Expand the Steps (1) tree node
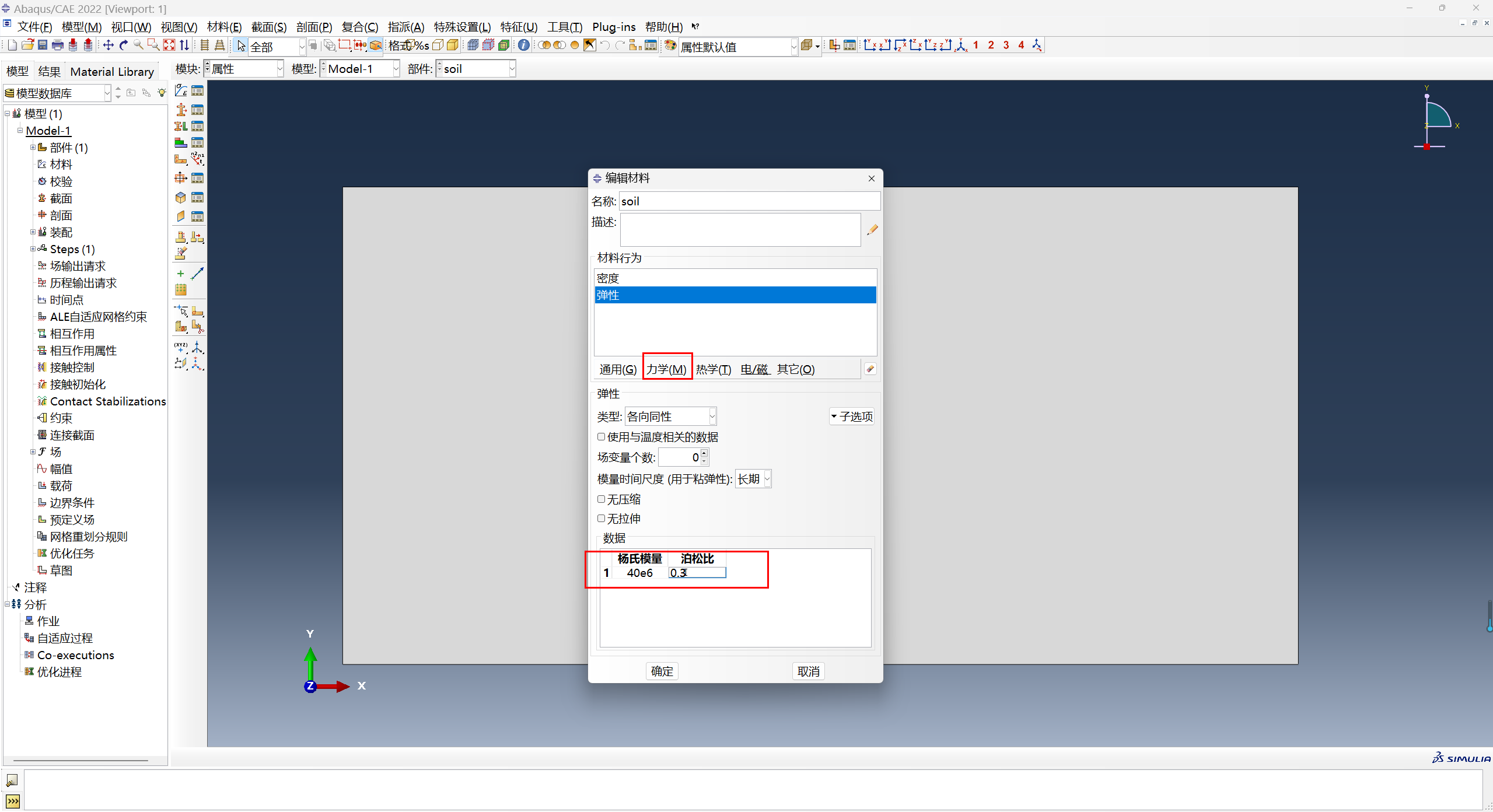 pyautogui.click(x=33, y=249)
